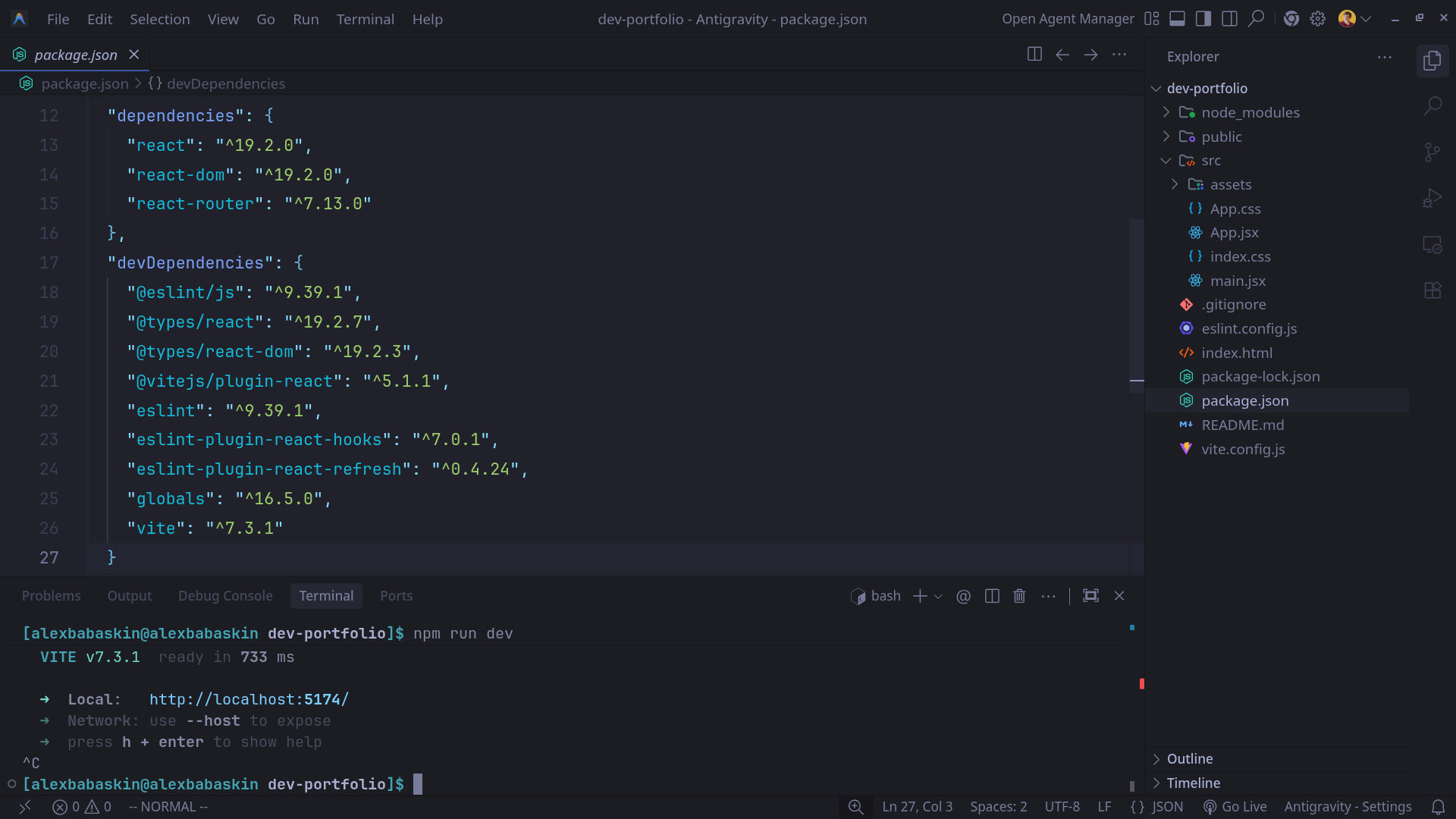Click Open Agent Manager button
This screenshot has width=1456, height=819.
coord(1068,19)
